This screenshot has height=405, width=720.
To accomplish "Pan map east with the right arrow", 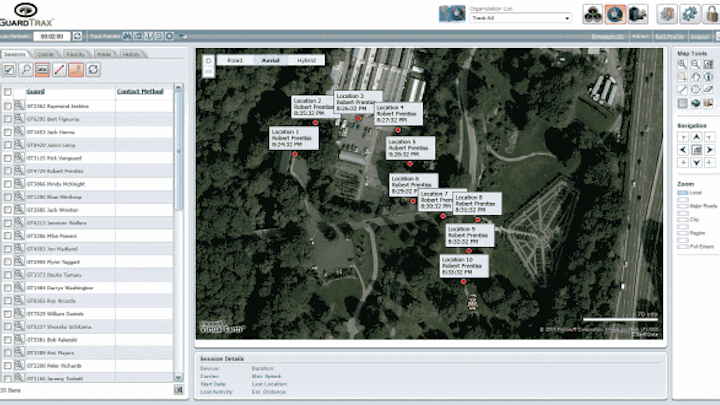I will 709,150.
